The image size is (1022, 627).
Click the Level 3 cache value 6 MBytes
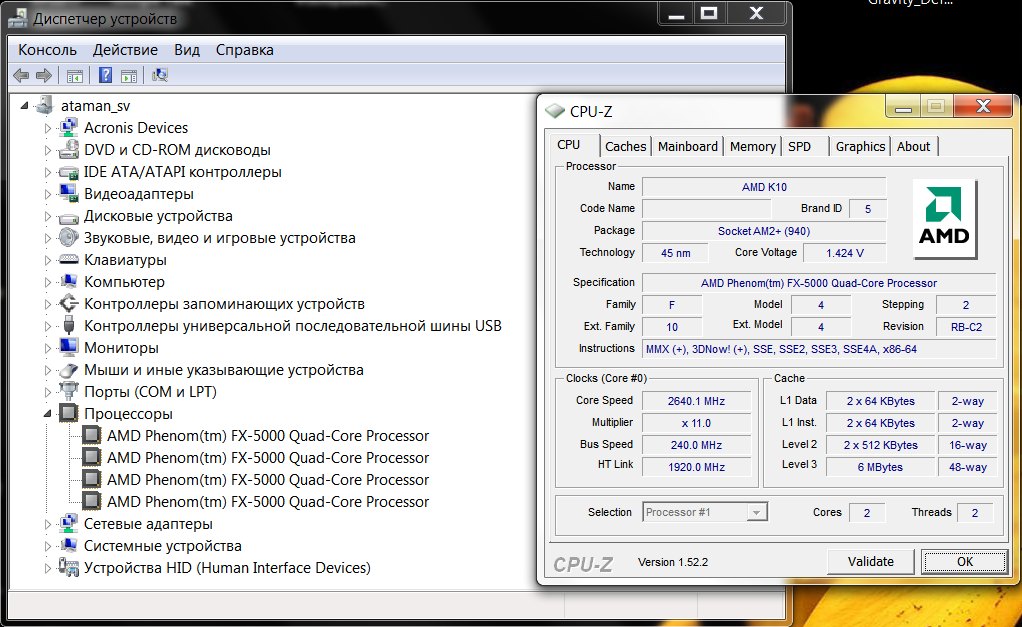[x=880, y=467]
